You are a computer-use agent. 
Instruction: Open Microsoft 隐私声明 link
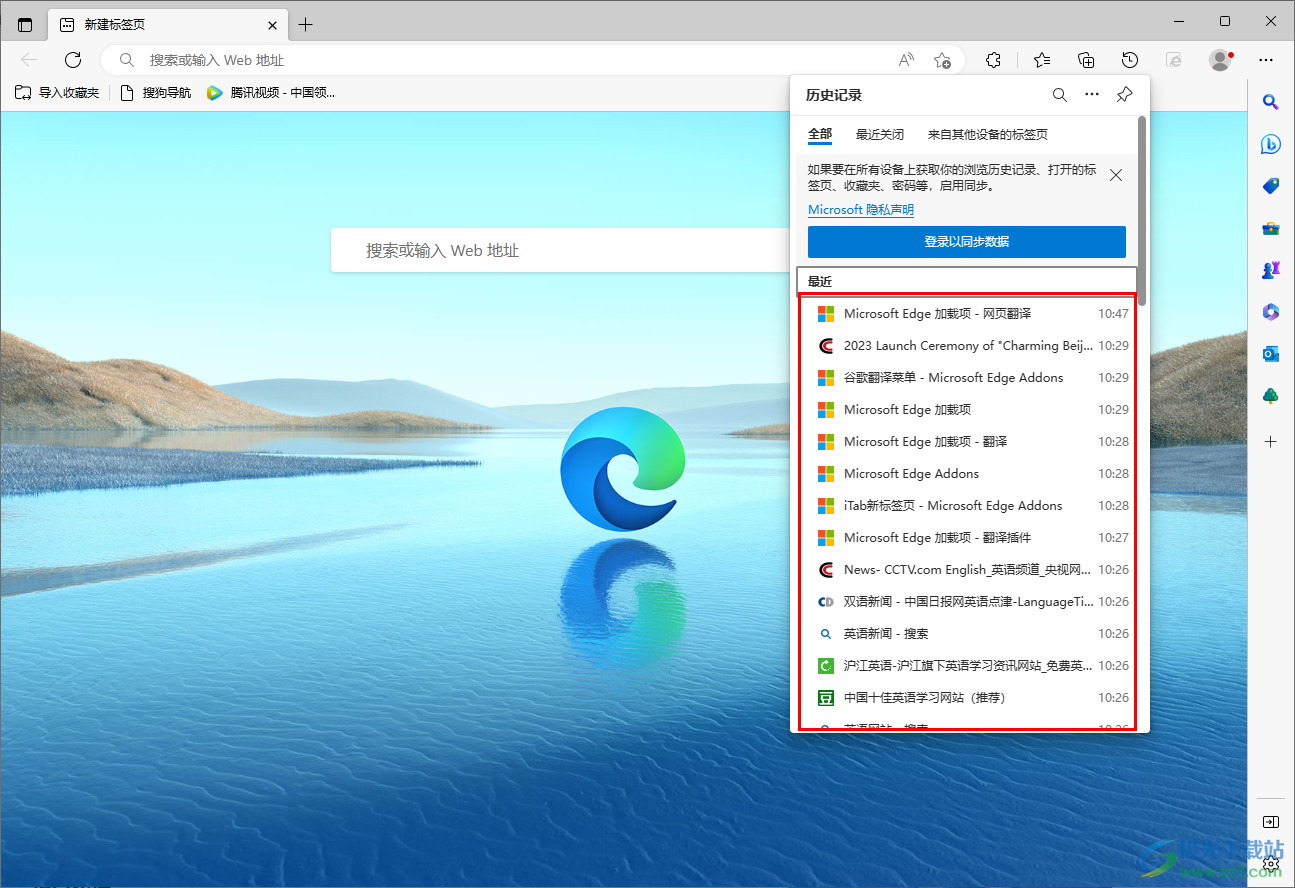pyautogui.click(x=861, y=210)
